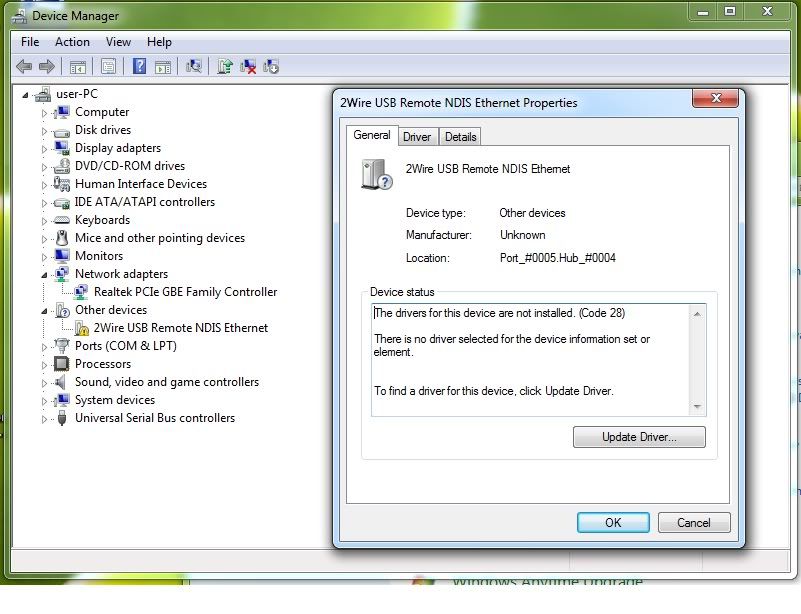
Task: Select the General tab
Action: 372,135
